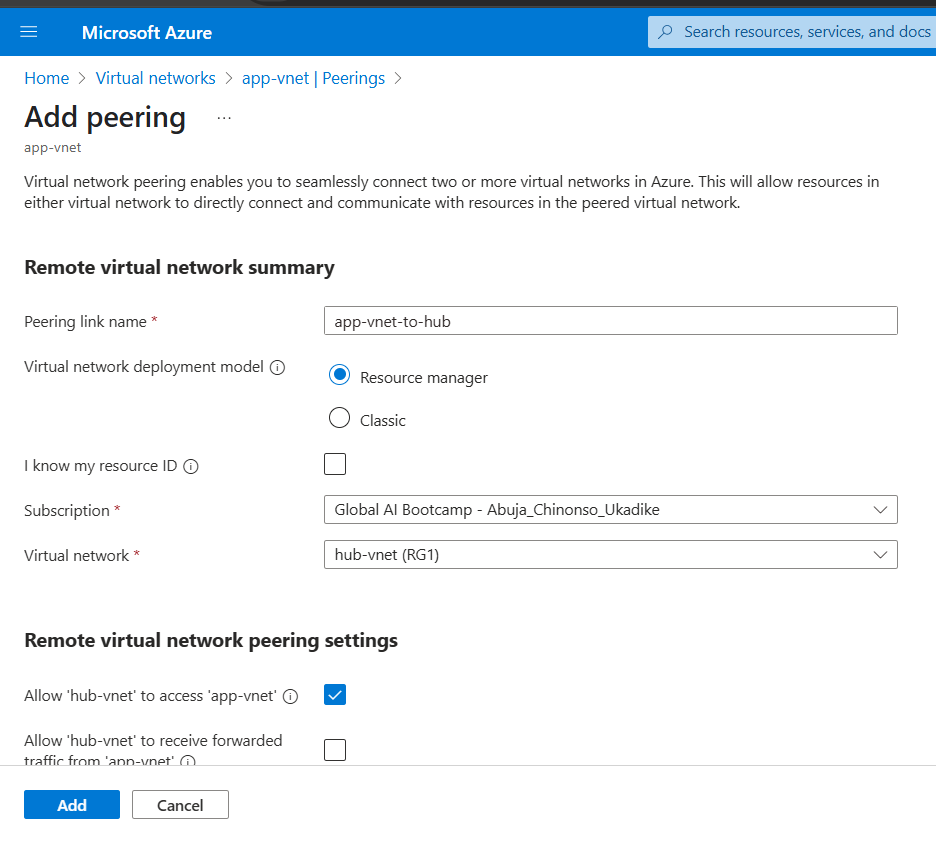Click the Add button

coord(72,805)
